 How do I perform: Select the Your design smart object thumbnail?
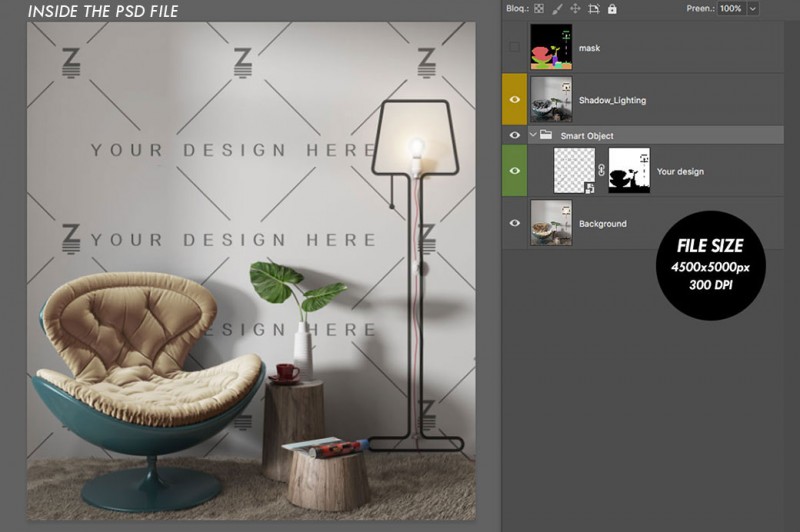574,170
